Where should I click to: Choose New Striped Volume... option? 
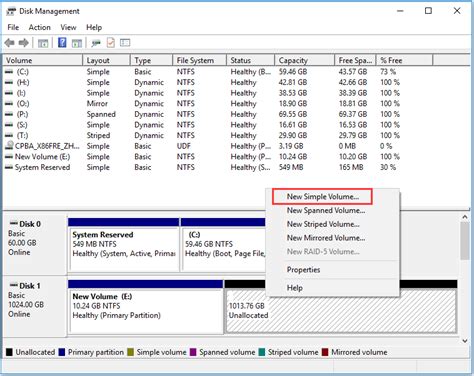(323, 224)
